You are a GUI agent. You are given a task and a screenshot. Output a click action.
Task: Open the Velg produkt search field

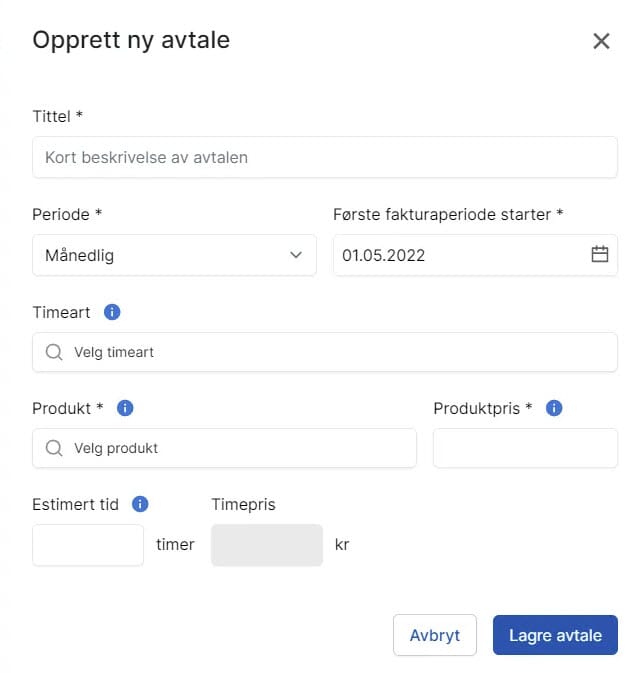pos(230,448)
